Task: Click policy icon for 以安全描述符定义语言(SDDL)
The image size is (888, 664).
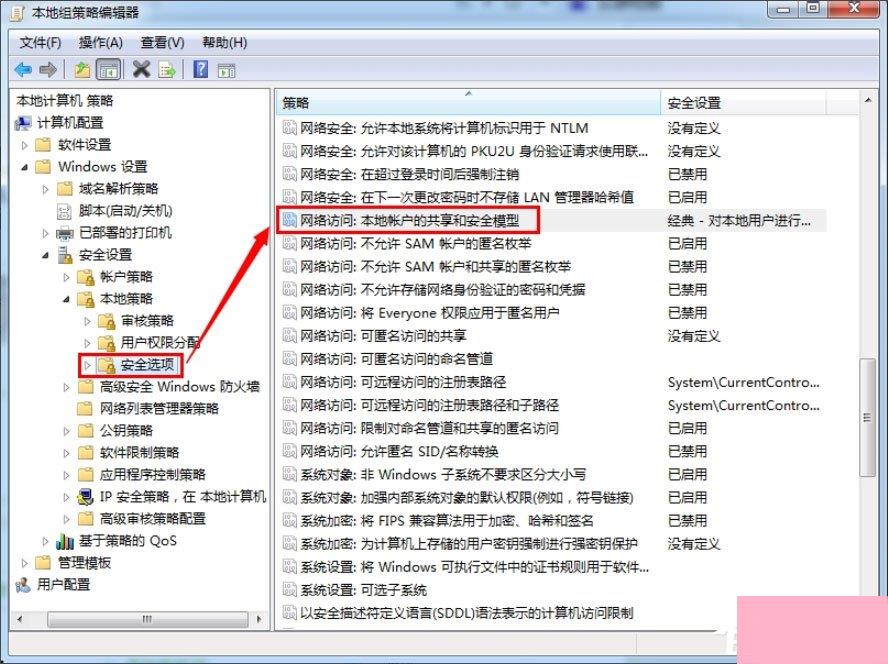Action: [x=289, y=613]
